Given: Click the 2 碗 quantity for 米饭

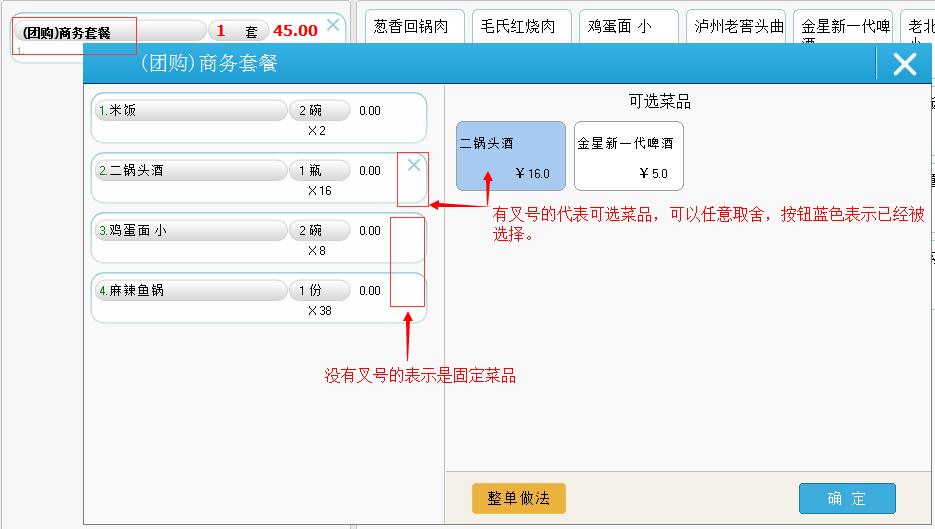Looking at the screenshot, I should 319,111.
